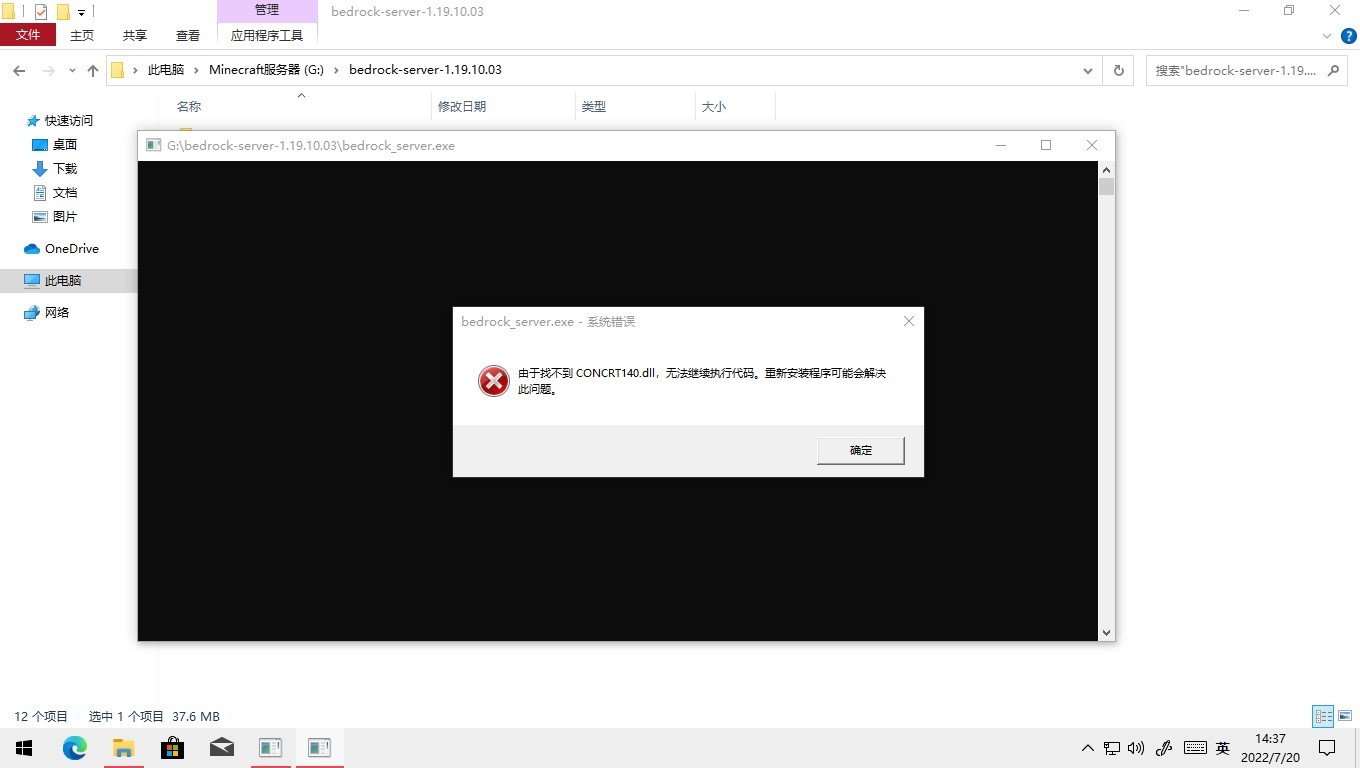This screenshot has width=1360, height=768.
Task: Open the Windows Start menu
Action: click(24, 748)
